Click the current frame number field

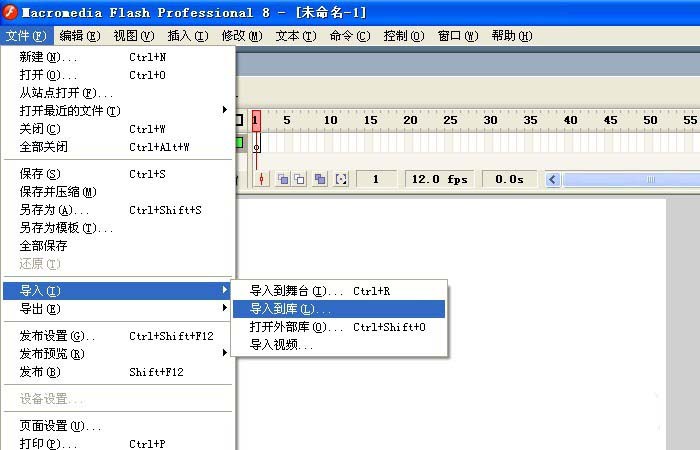point(375,179)
